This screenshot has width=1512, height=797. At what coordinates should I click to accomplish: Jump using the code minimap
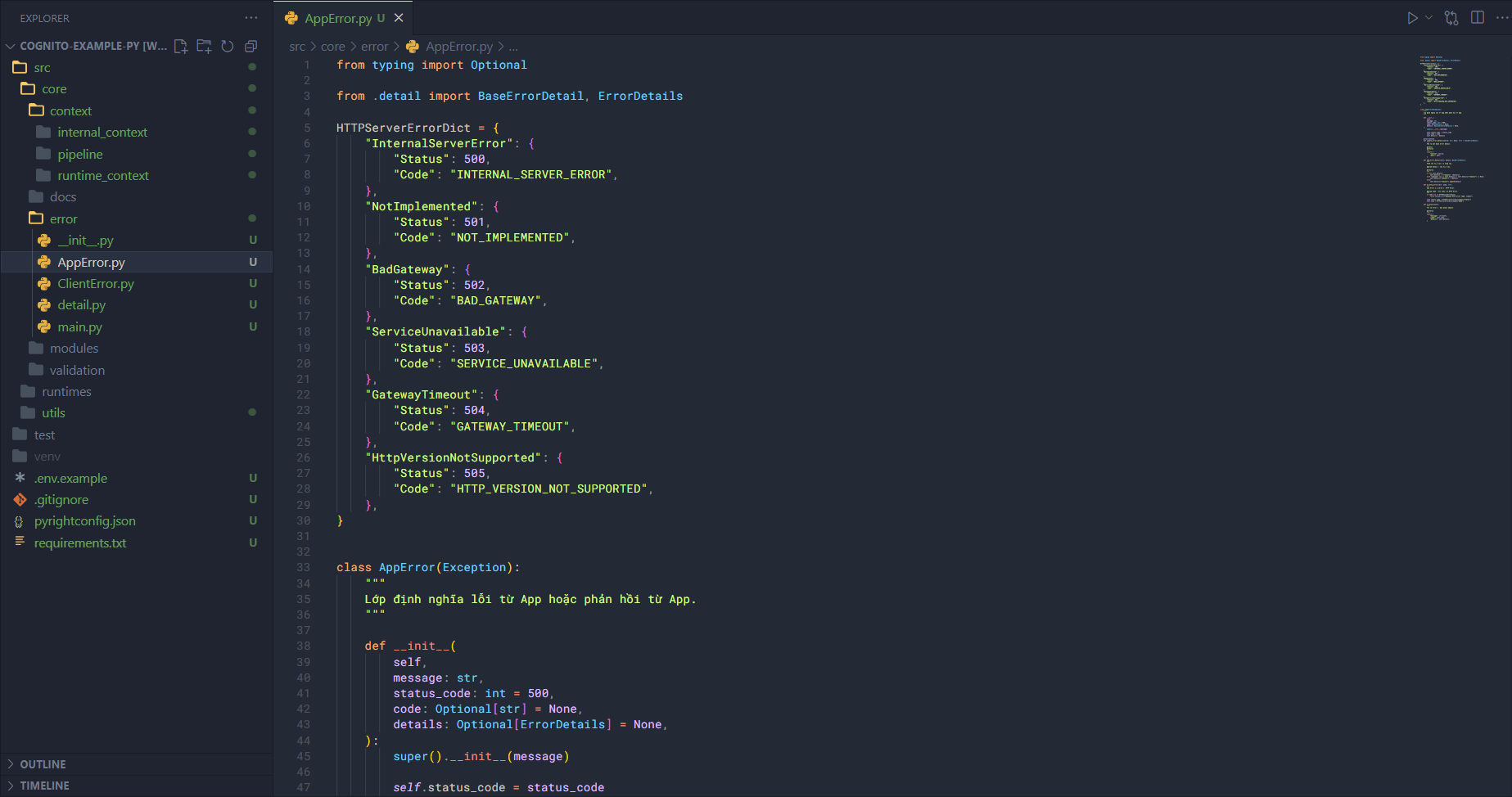[x=1452, y=139]
